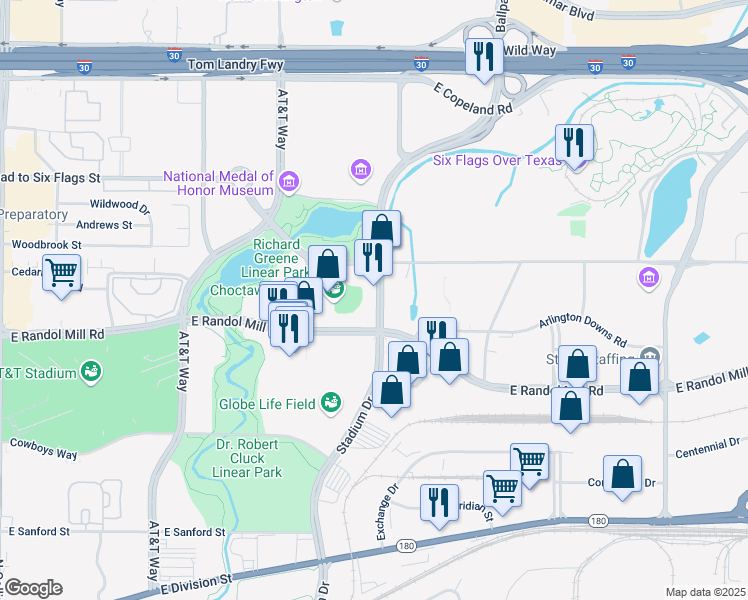Open the Google logo link

(33, 588)
